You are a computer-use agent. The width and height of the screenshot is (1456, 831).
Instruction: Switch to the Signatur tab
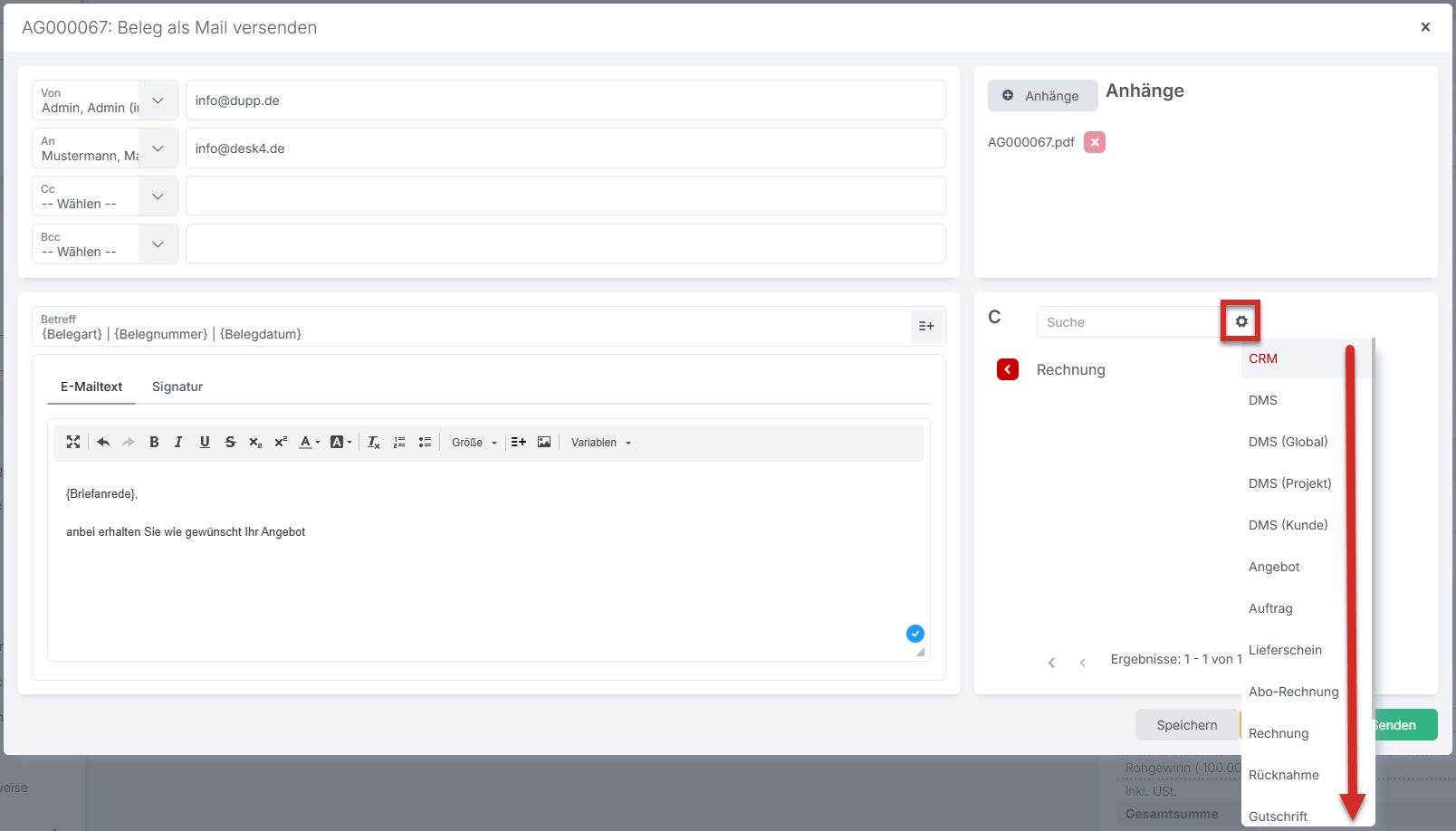coord(177,387)
